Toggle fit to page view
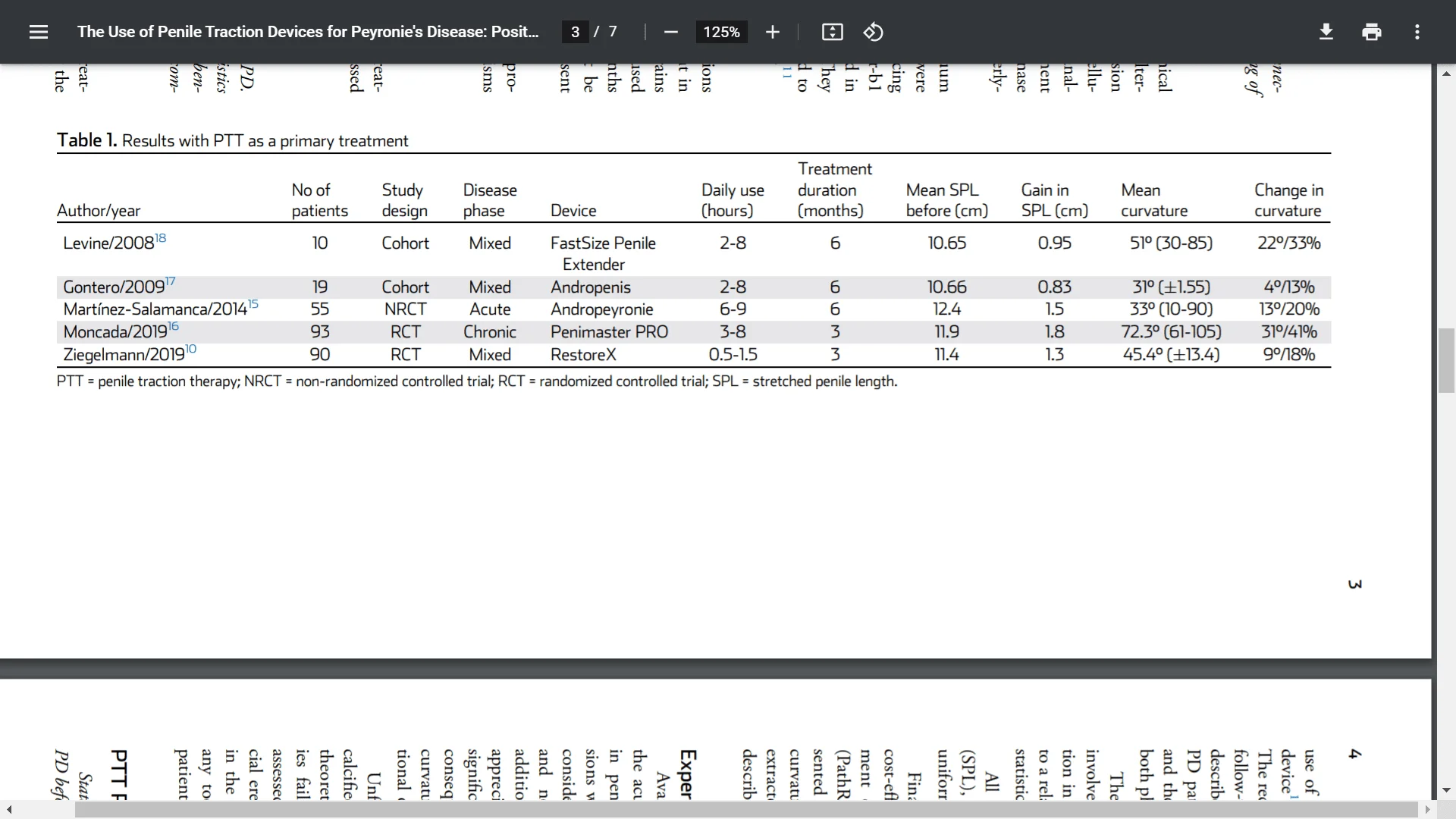The width and height of the screenshot is (1456, 819). pos(832,32)
